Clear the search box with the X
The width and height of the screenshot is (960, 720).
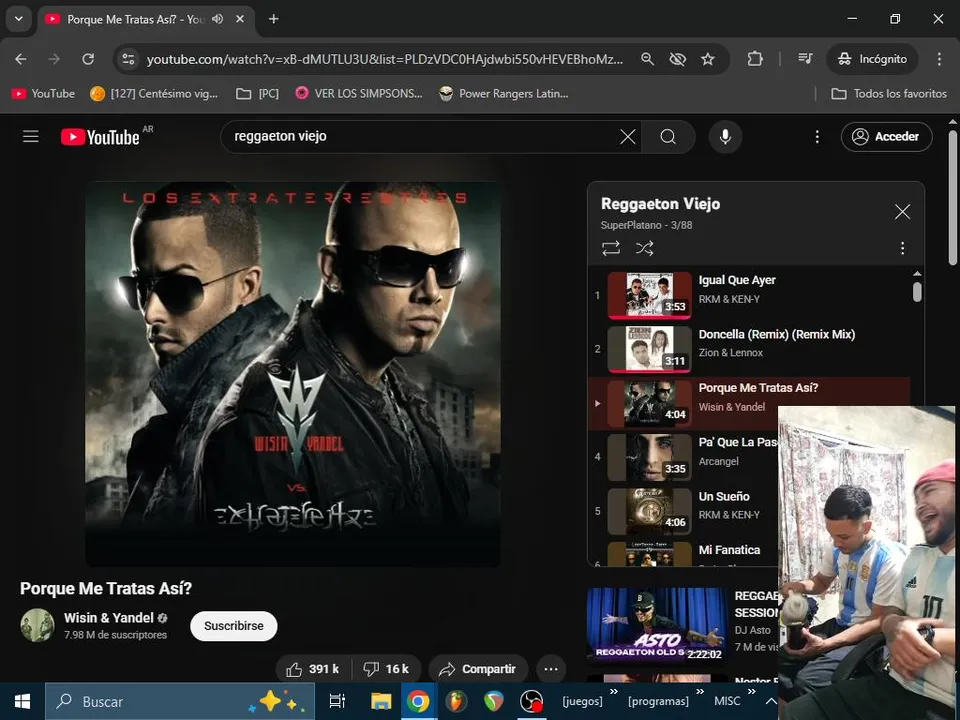click(628, 137)
